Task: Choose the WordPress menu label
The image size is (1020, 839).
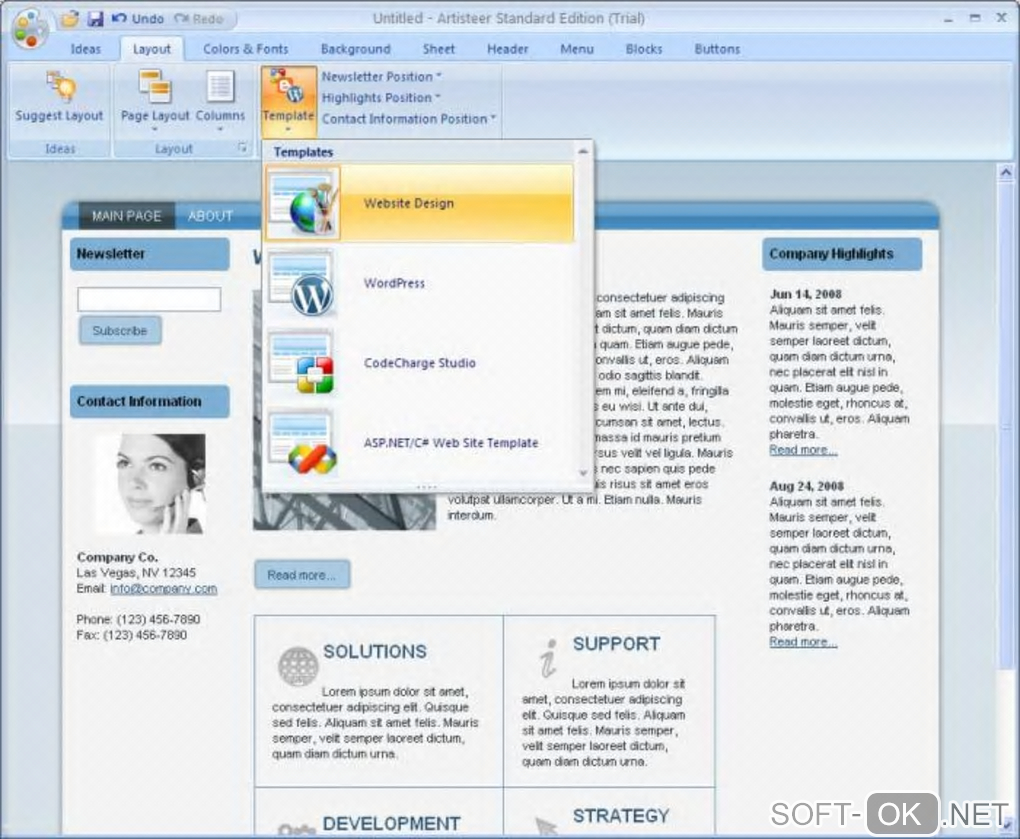Action: tap(394, 284)
